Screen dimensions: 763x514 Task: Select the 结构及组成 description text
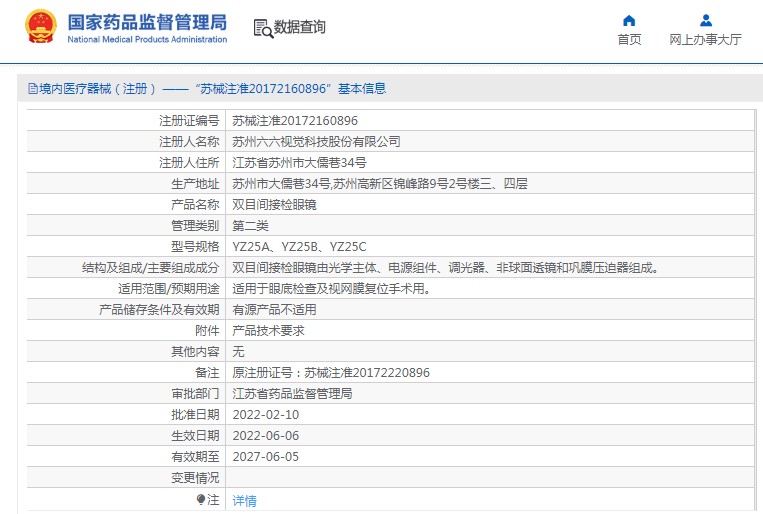[x=446, y=268]
